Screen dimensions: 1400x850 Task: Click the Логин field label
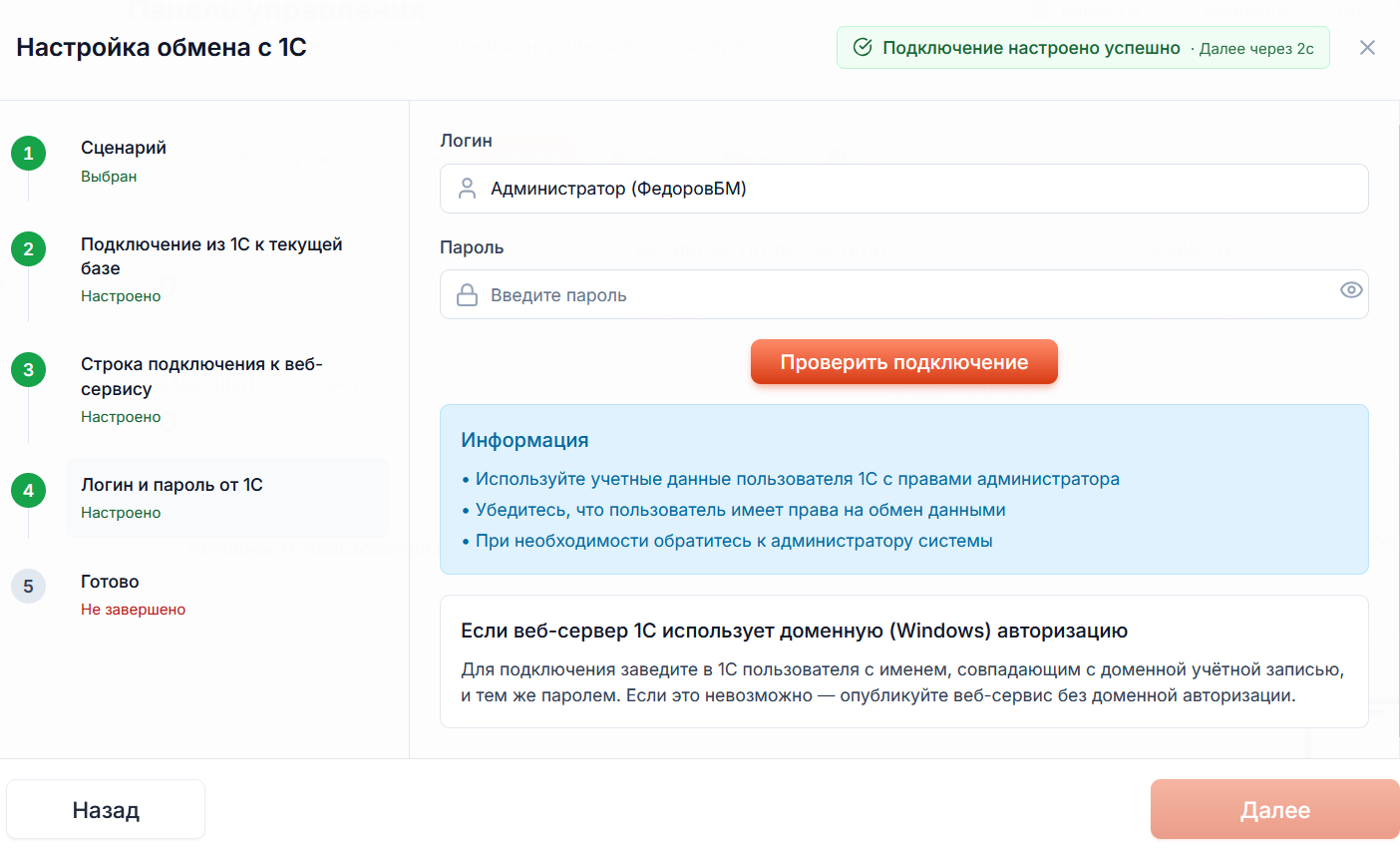click(x=466, y=141)
